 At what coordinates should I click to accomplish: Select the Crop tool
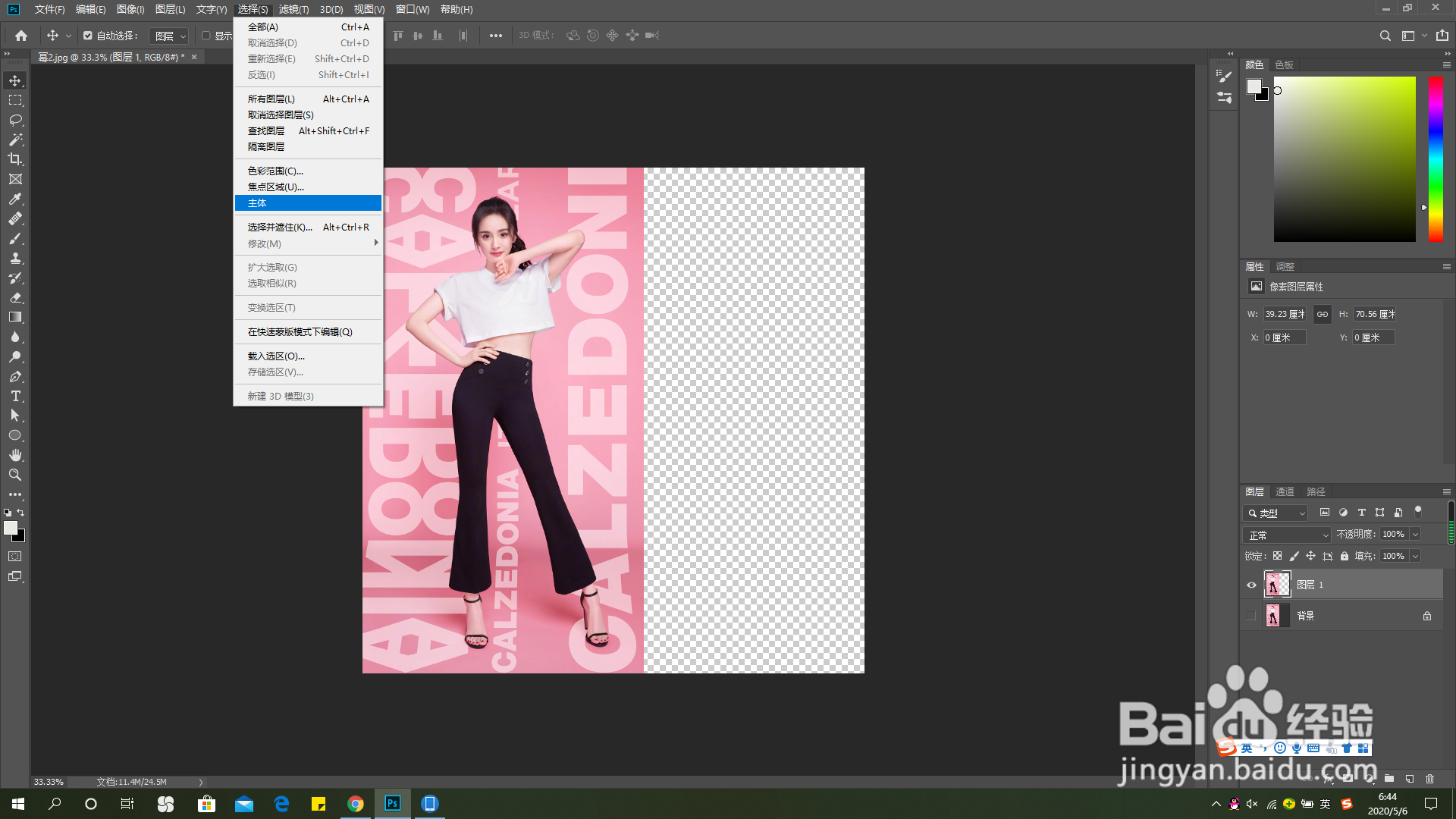click(x=15, y=159)
